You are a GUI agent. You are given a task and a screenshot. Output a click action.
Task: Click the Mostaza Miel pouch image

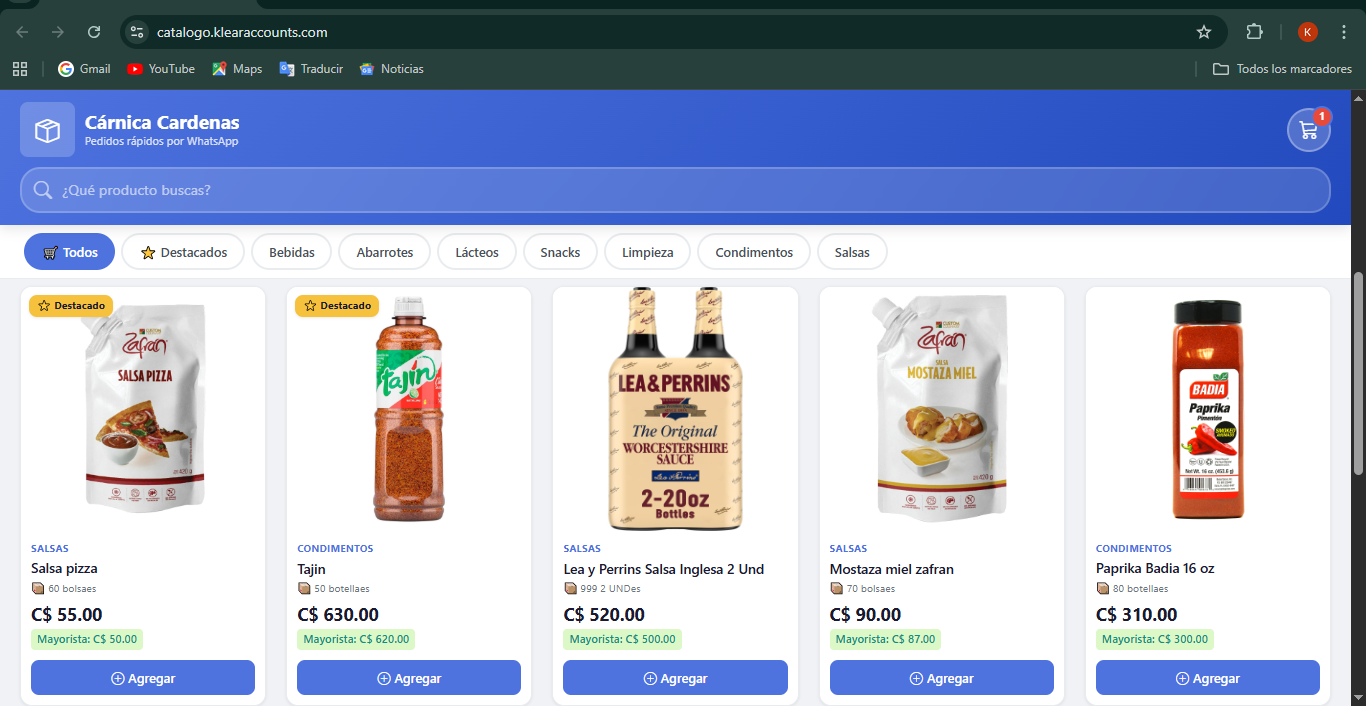point(941,407)
